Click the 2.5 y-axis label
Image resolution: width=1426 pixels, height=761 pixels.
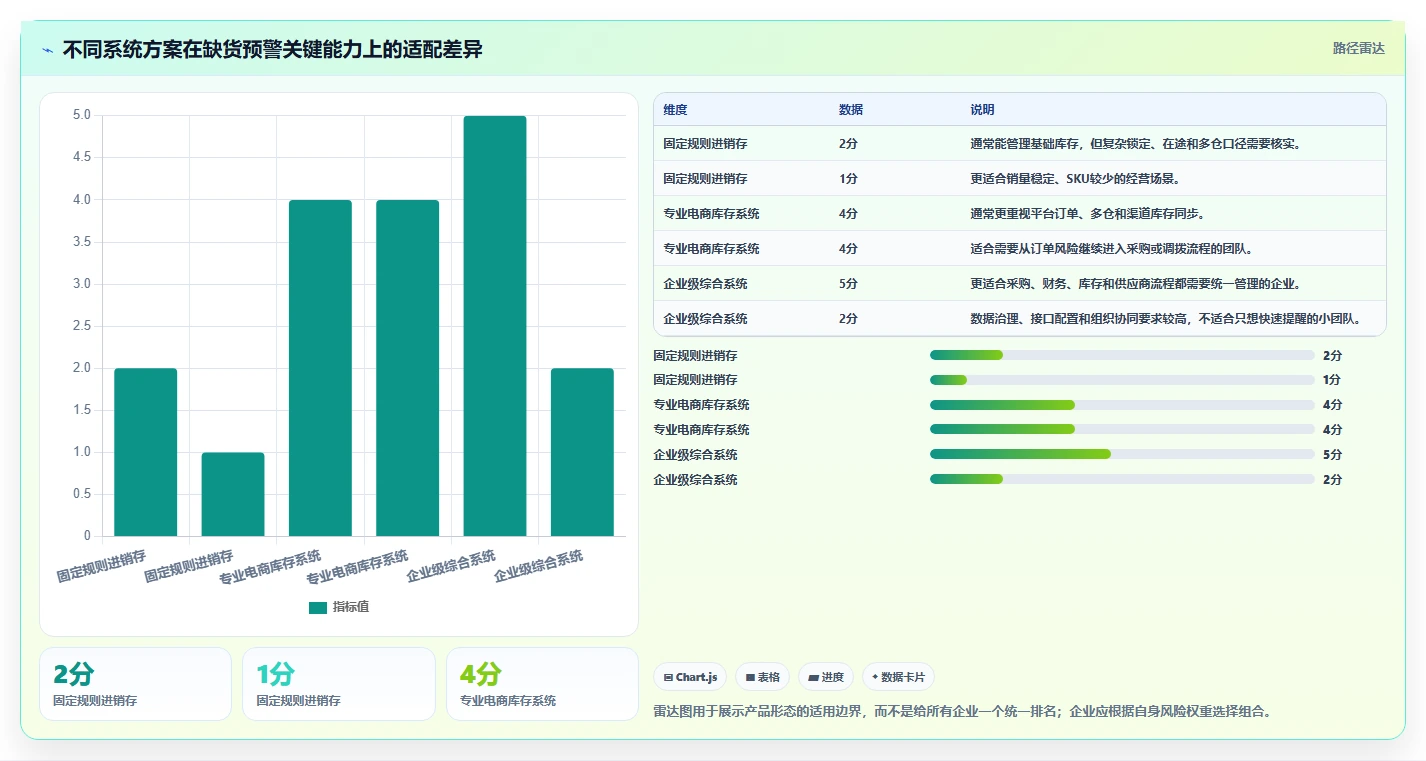[82, 326]
